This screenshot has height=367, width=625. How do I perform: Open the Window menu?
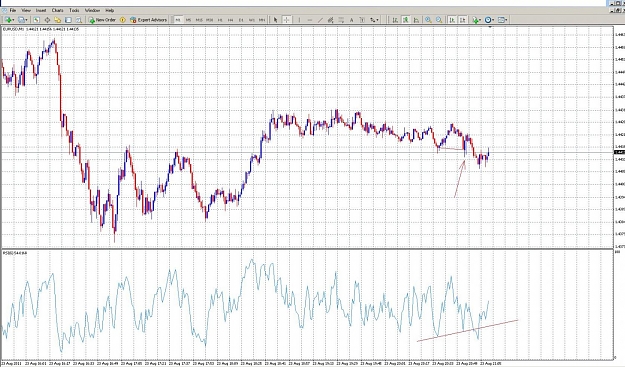(92, 10)
